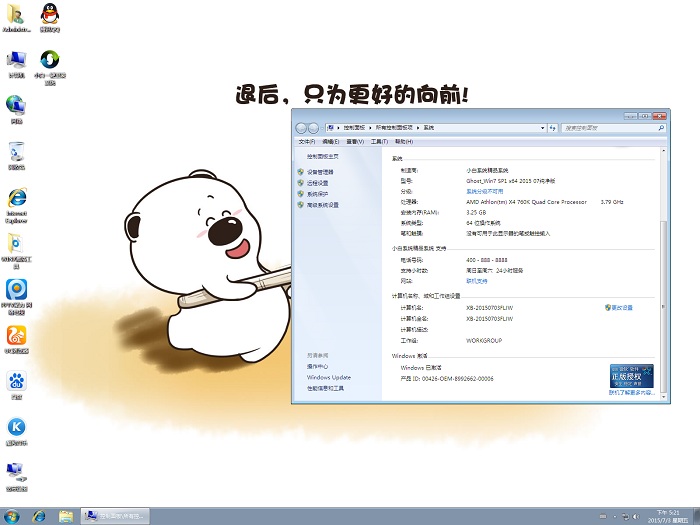Image resolution: width=700 pixels, height=525 pixels.
Task: Open the 文件(F) menu
Action: point(307,142)
